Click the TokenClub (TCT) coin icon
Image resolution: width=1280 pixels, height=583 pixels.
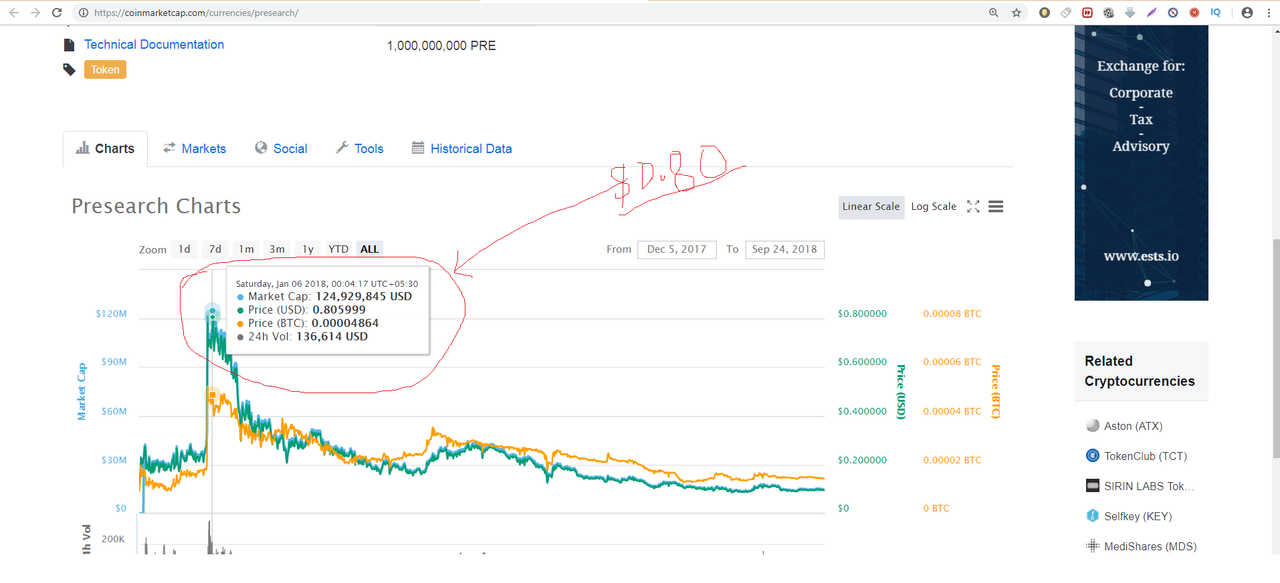click(x=1092, y=456)
